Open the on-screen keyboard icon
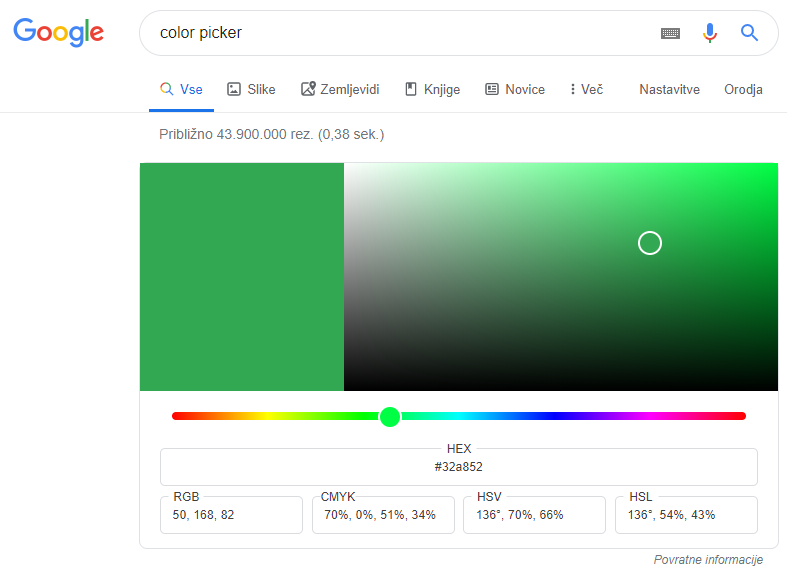The width and height of the screenshot is (787, 572). click(670, 33)
